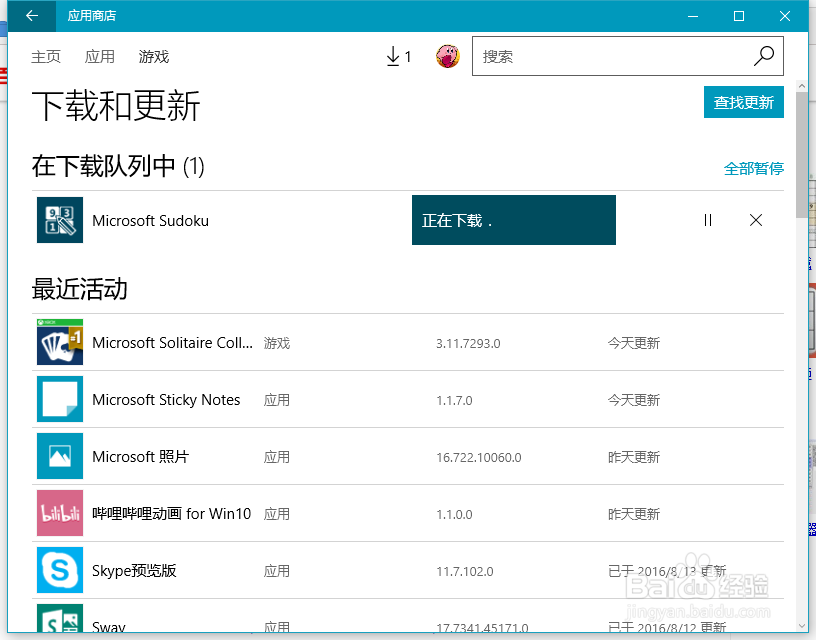This screenshot has height=640, width=816.
Task: Open Microsoft Solitaire Collection icon
Action: (x=60, y=342)
